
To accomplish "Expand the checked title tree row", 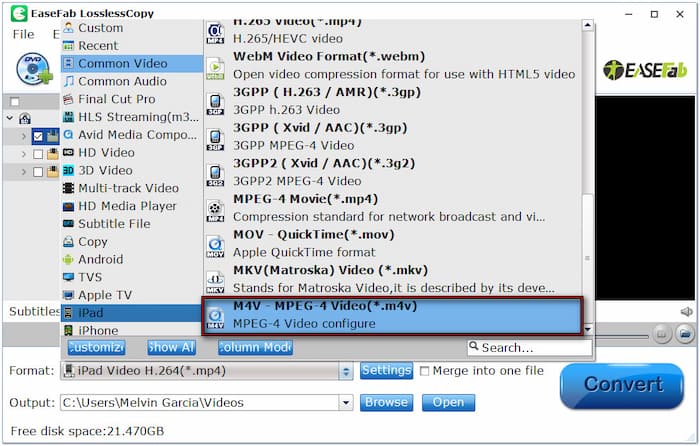I will [x=24, y=136].
